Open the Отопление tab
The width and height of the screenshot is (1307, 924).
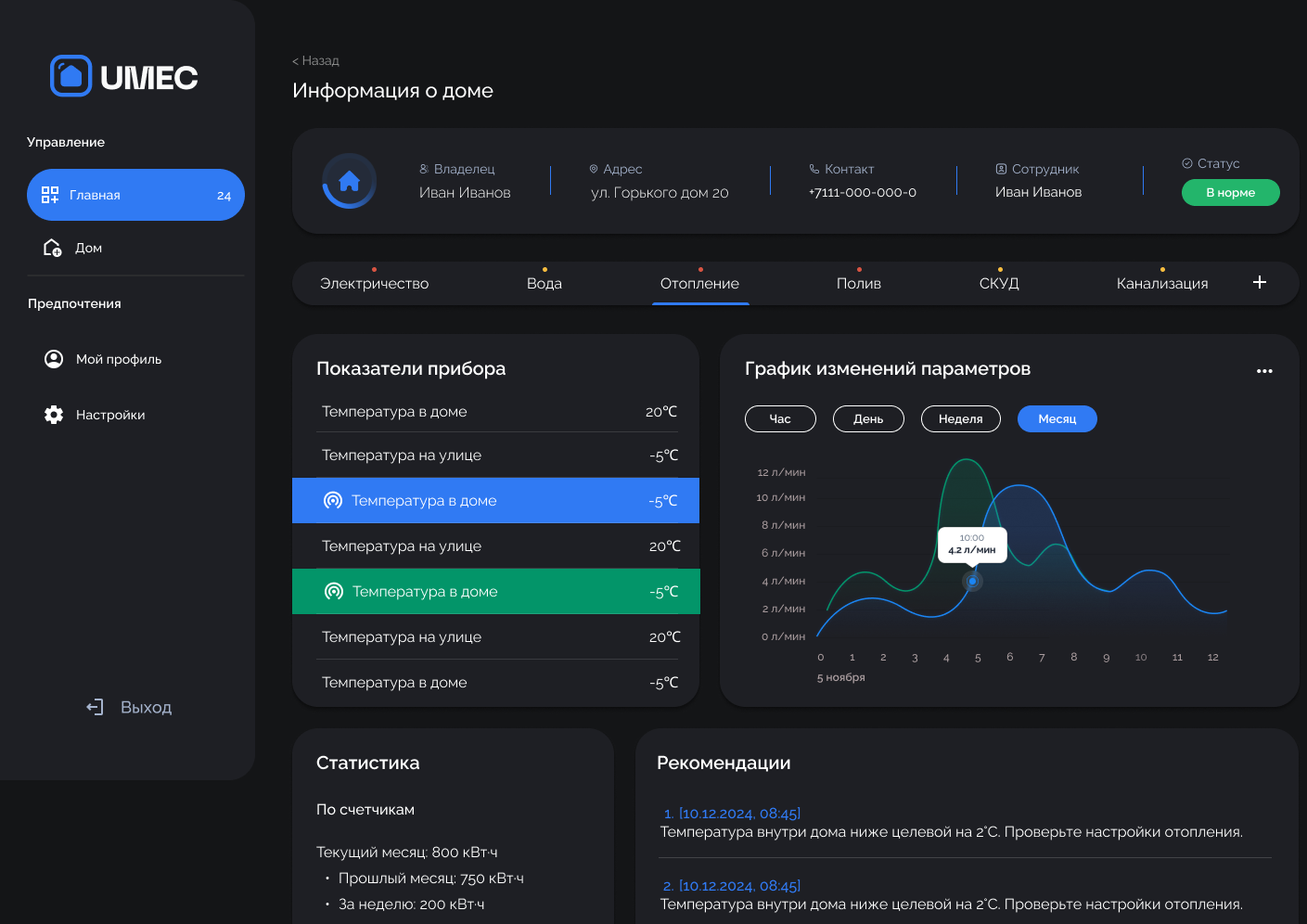pos(700,283)
